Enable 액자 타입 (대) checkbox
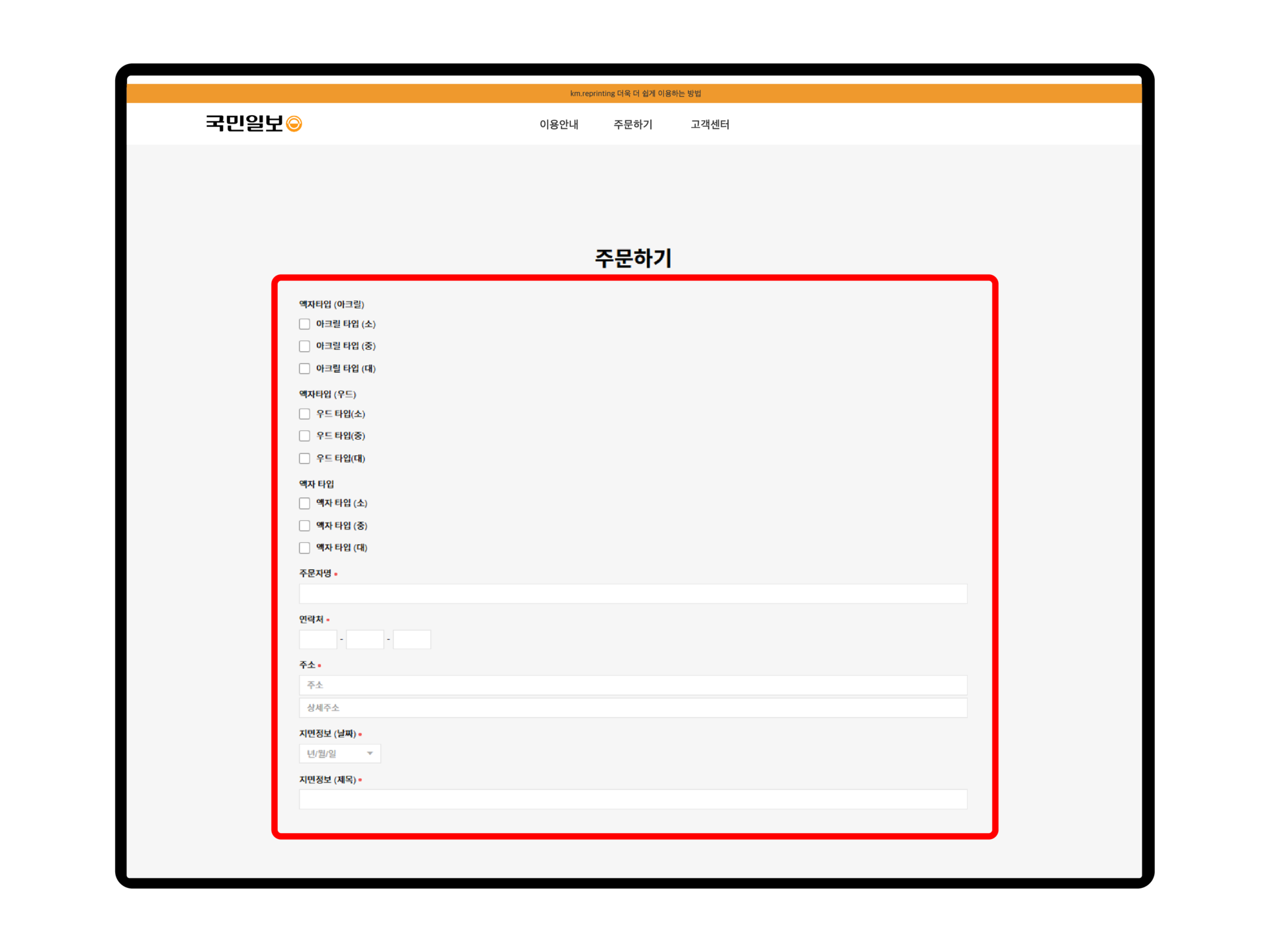The width and height of the screenshot is (1270, 952). (304, 548)
